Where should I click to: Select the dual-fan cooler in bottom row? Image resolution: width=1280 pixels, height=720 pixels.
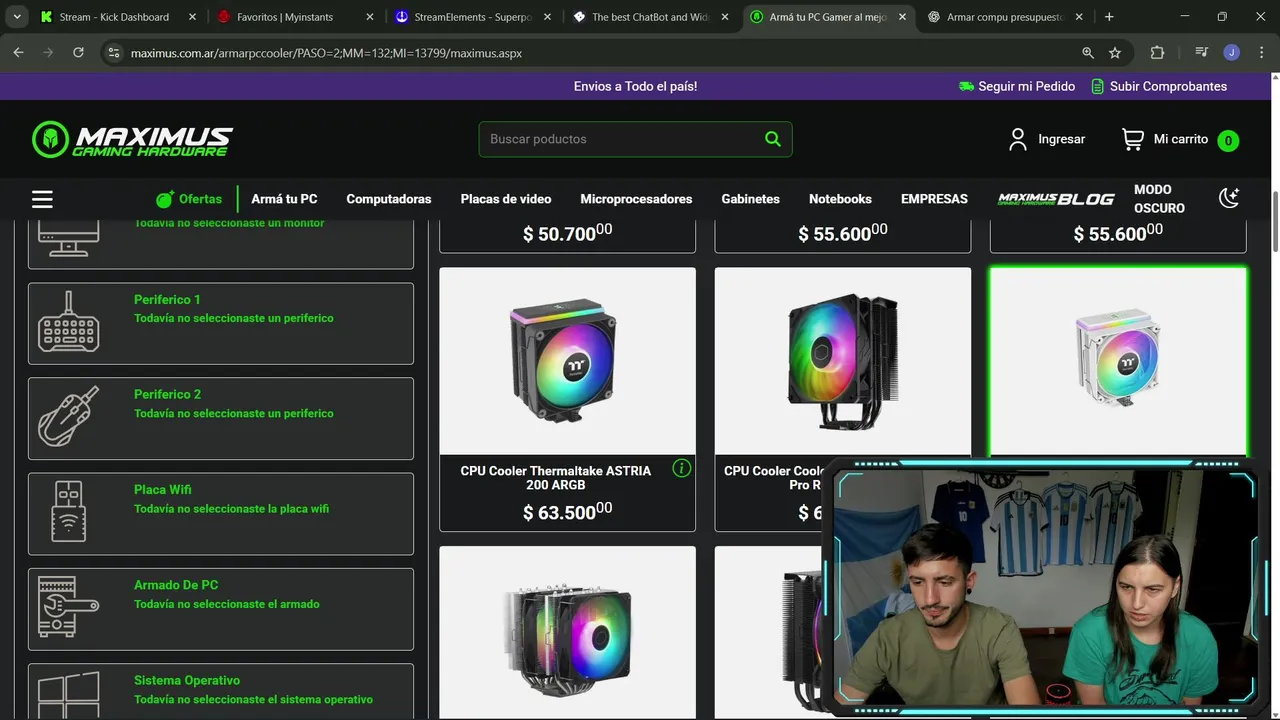pos(567,631)
